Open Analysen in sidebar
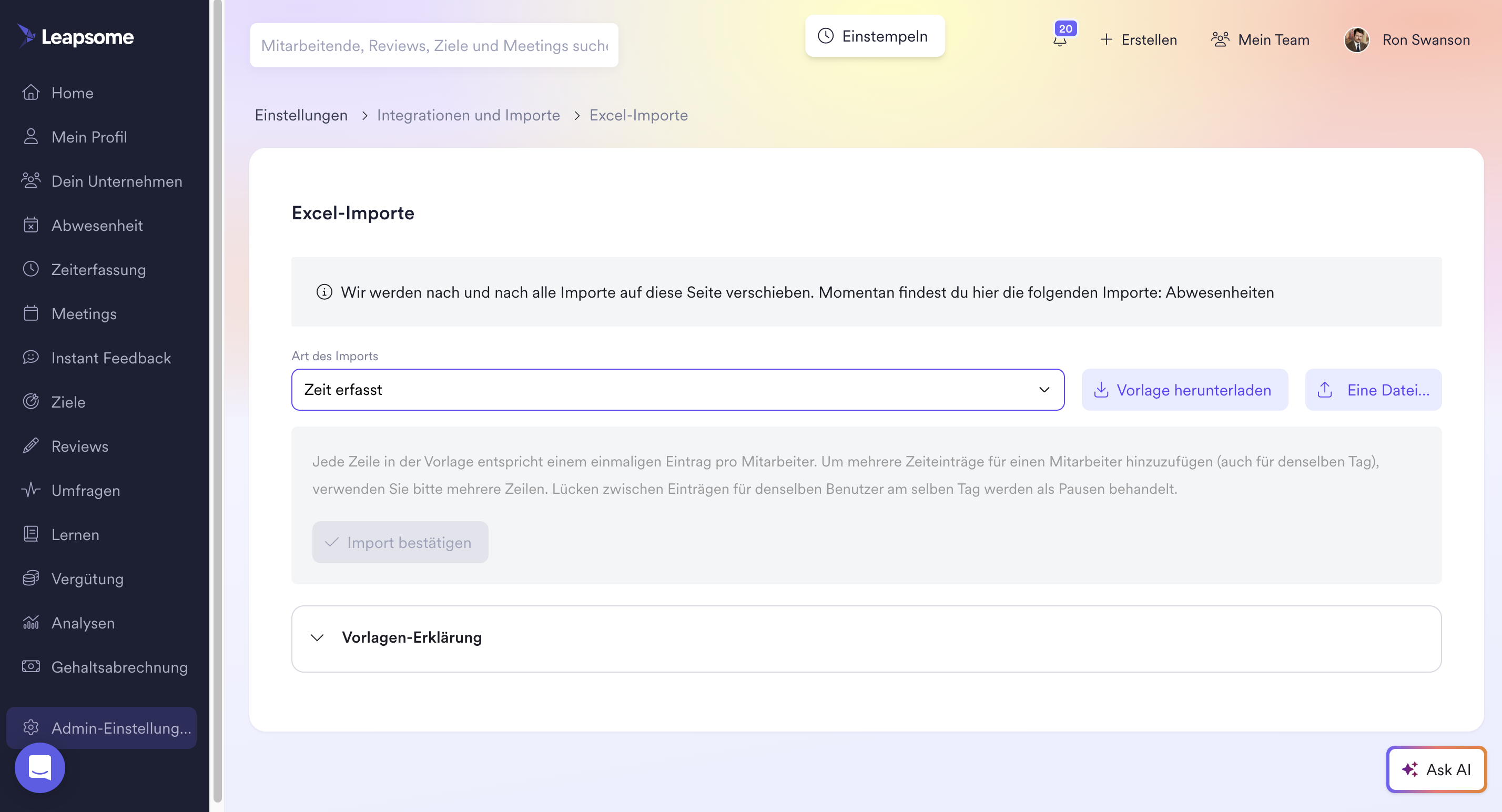Viewport: 1502px width, 812px height. (x=102, y=623)
